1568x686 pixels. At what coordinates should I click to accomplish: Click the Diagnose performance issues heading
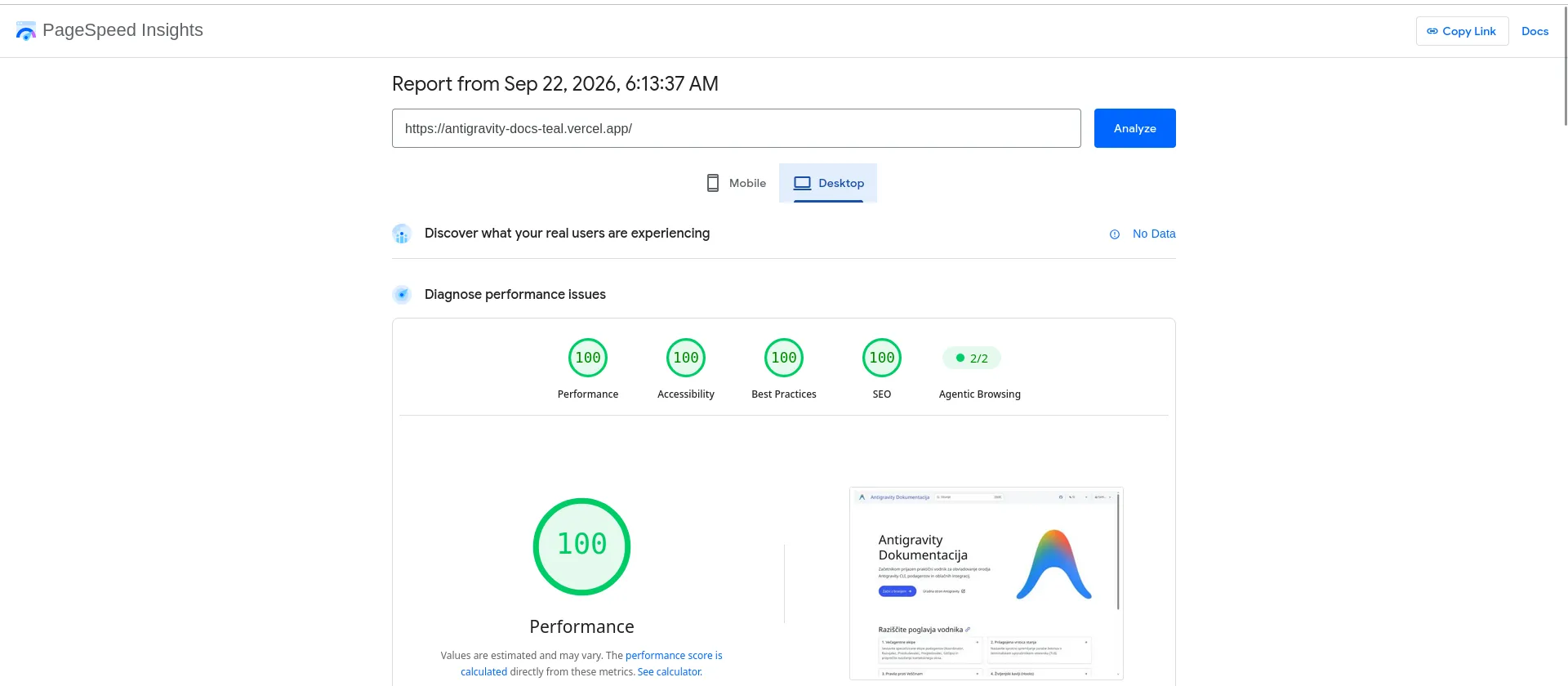tap(515, 295)
